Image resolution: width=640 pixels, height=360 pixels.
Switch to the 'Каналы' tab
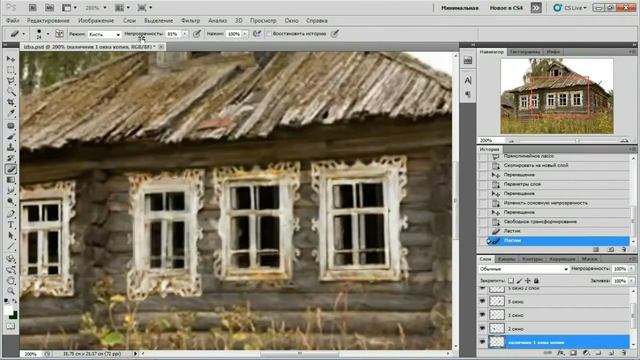click(506, 259)
